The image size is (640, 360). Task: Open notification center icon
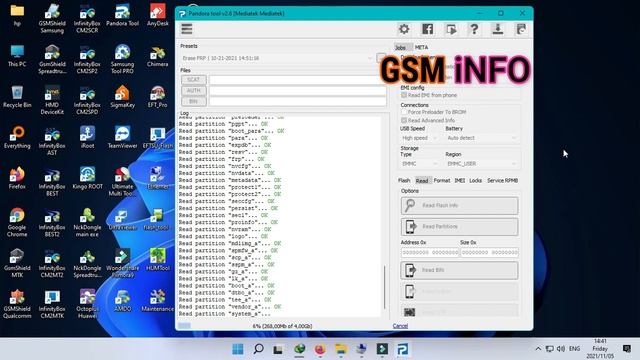pos(627,349)
